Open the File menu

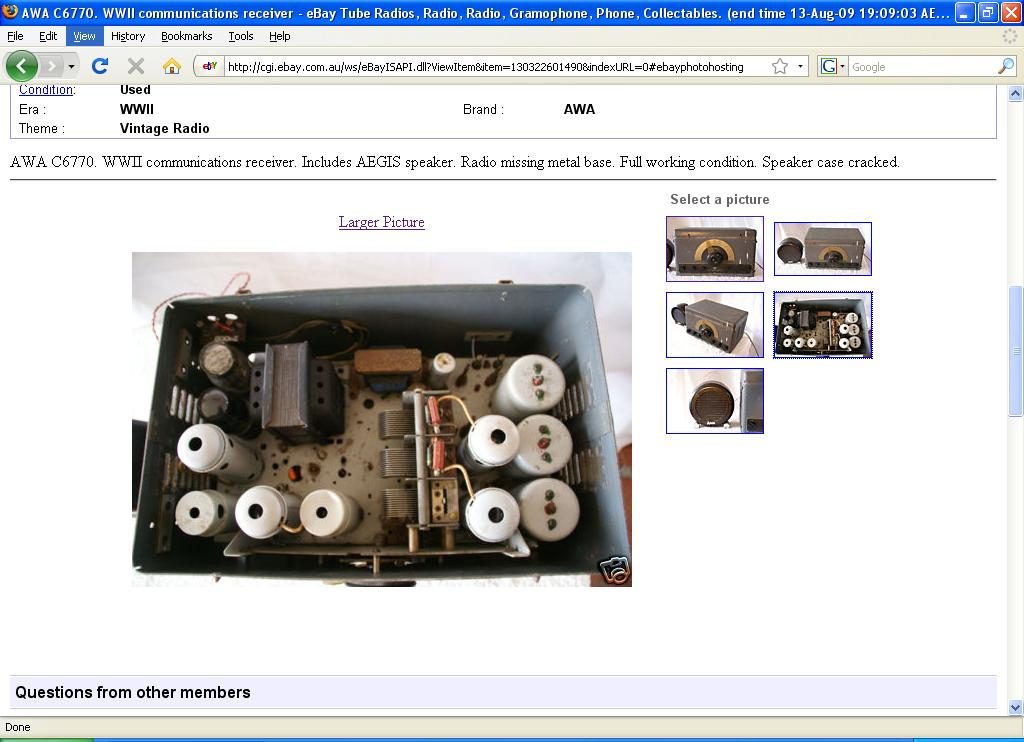tap(15, 36)
